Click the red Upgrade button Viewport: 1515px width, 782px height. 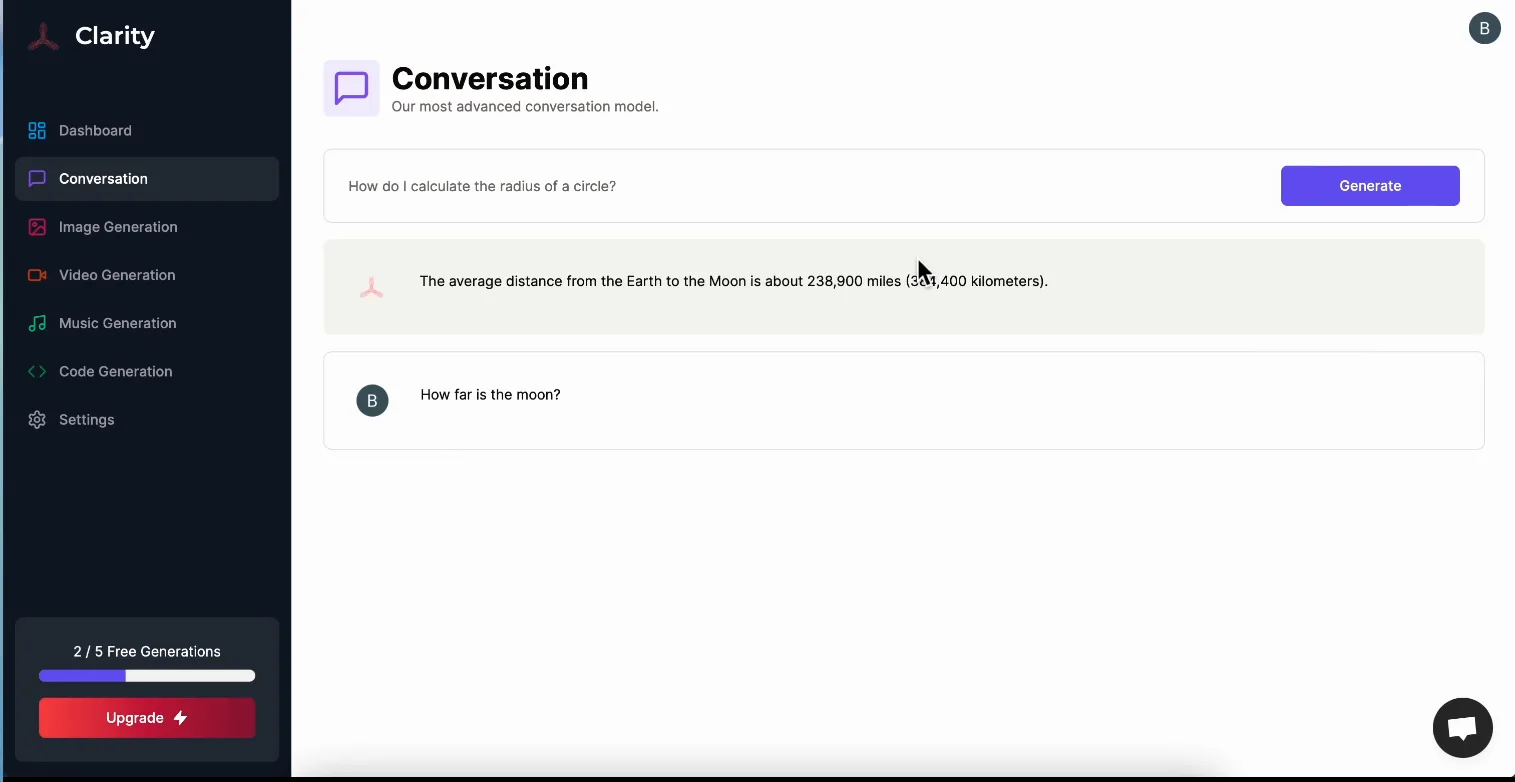(147, 718)
